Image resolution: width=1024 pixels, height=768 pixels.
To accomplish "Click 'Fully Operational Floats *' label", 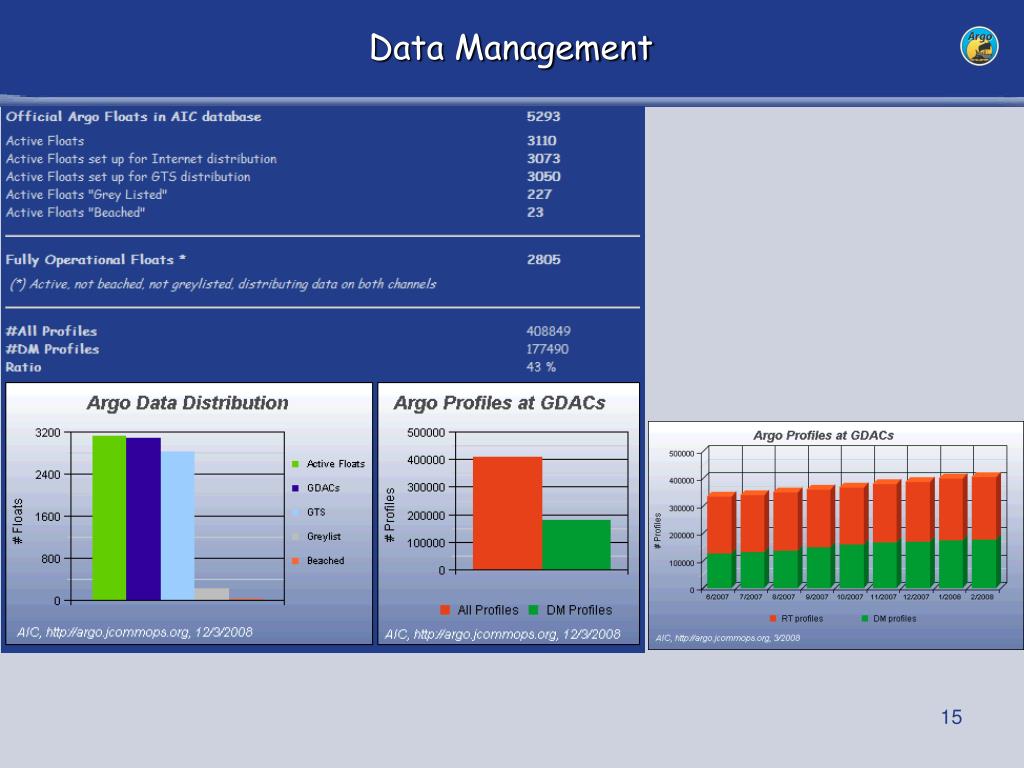I will 96,259.
